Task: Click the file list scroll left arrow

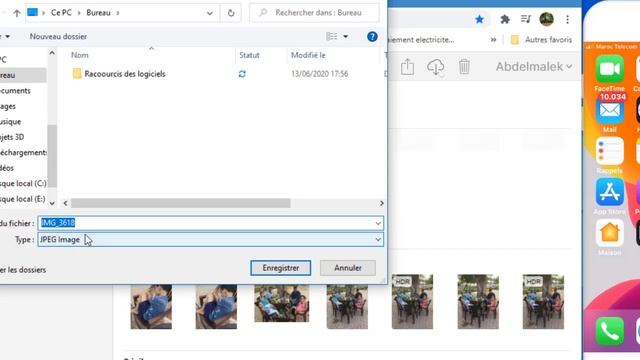Action: pos(65,203)
